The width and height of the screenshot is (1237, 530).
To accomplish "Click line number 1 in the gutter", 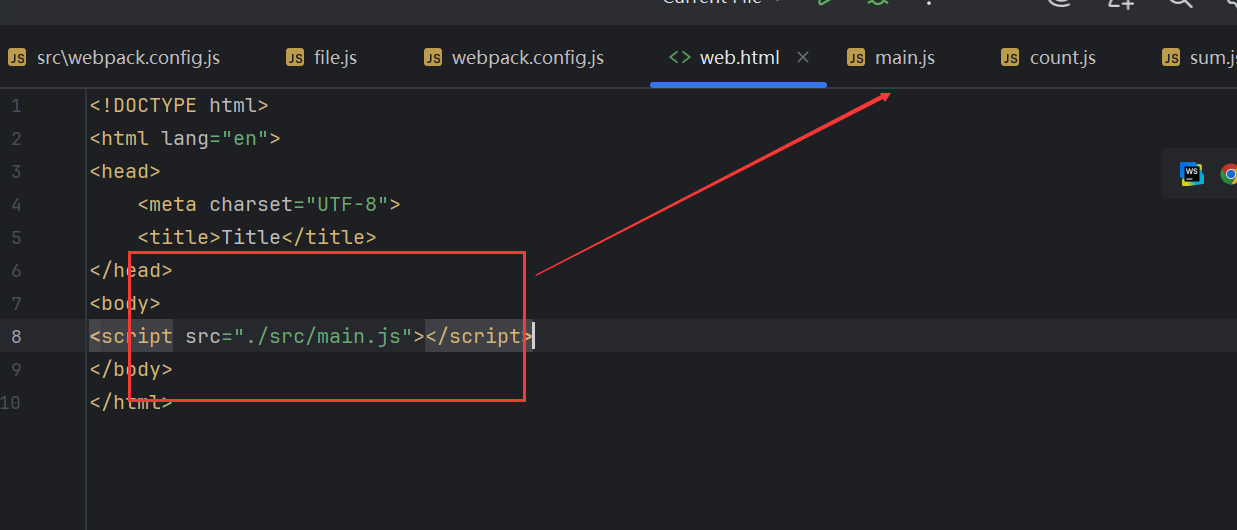I will pyautogui.click(x=15, y=105).
